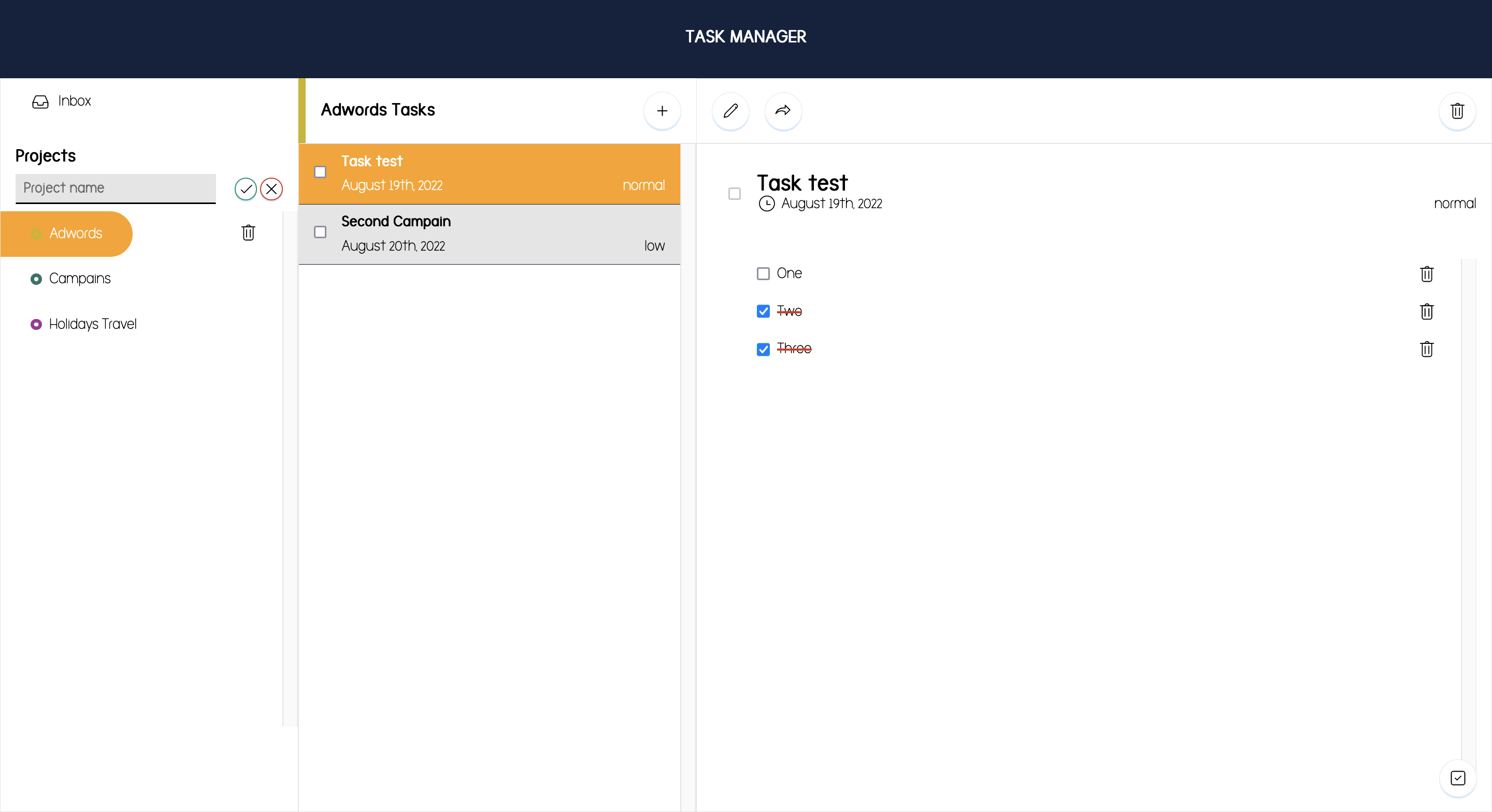Confirm new project with green checkmark

coord(246,189)
